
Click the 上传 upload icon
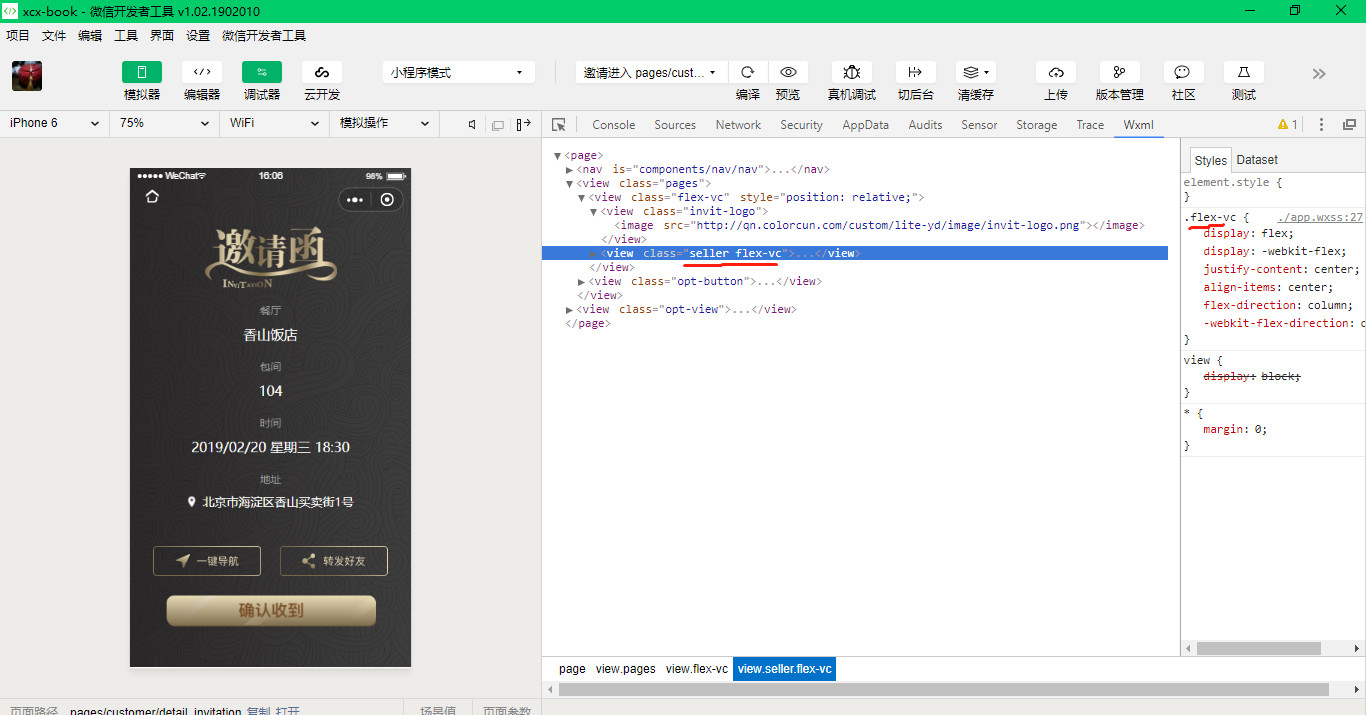pos(1056,72)
